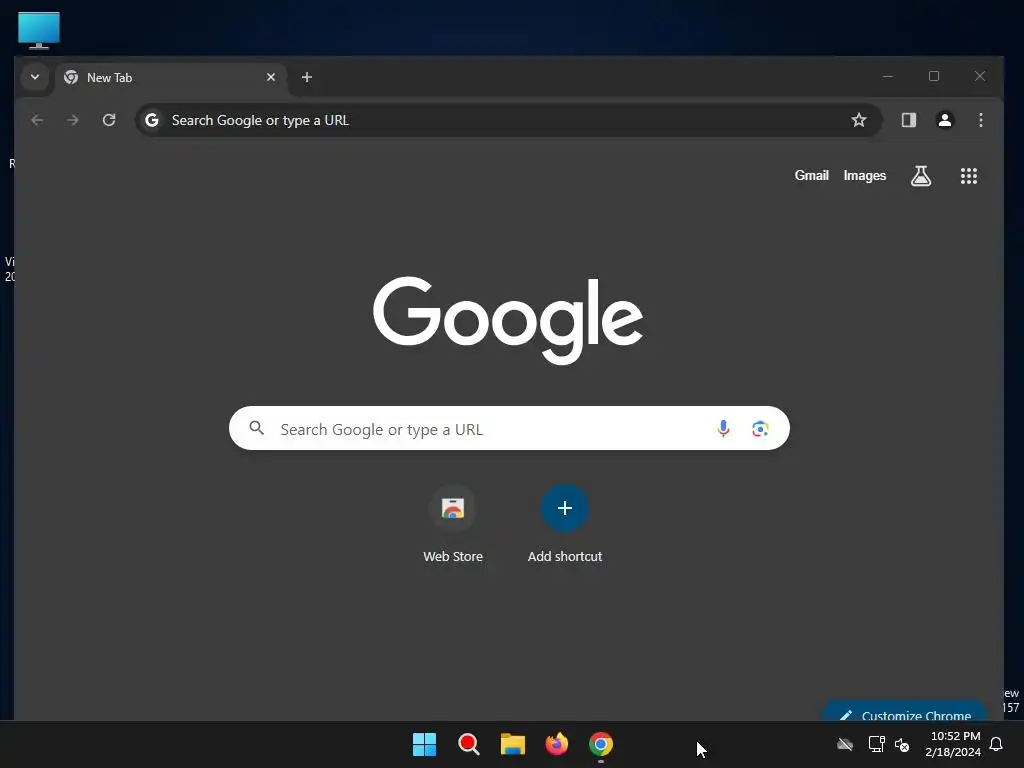Select the New Tab tab
The width and height of the screenshot is (1024, 768).
click(171, 78)
